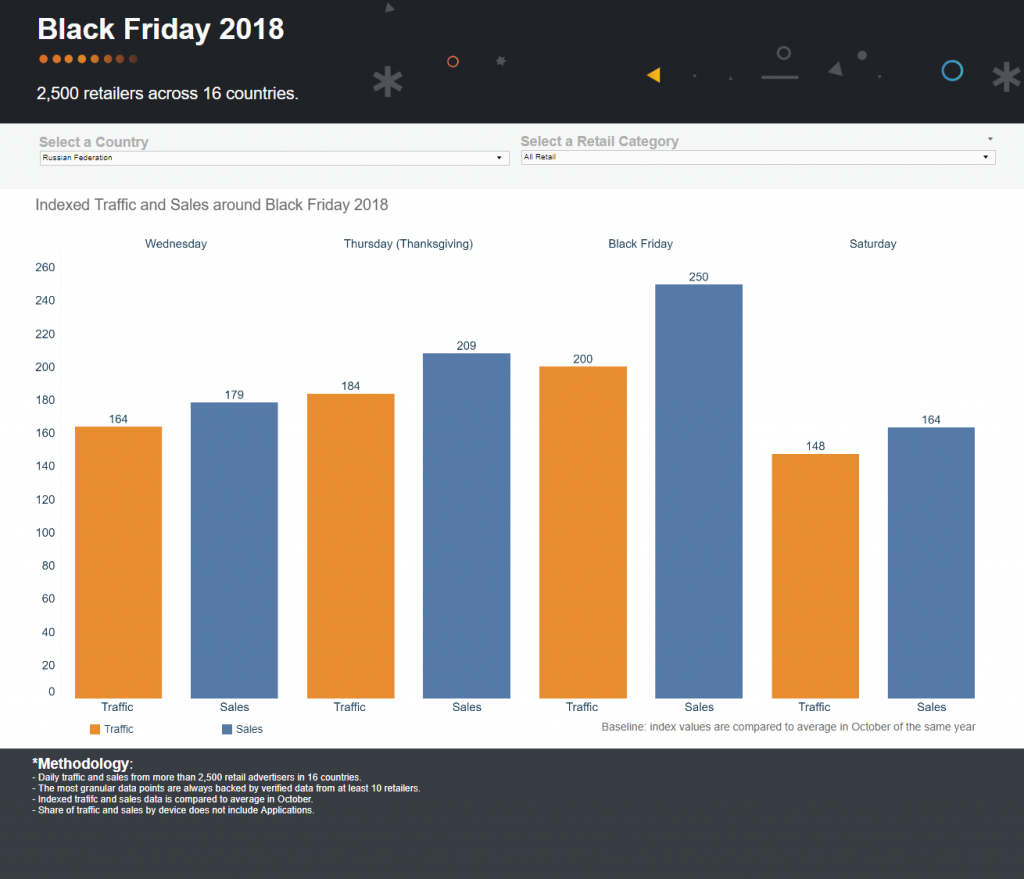Click the blue circle icon in the header
The height and width of the screenshot is (879, 1024).
[x=952, y=70]
